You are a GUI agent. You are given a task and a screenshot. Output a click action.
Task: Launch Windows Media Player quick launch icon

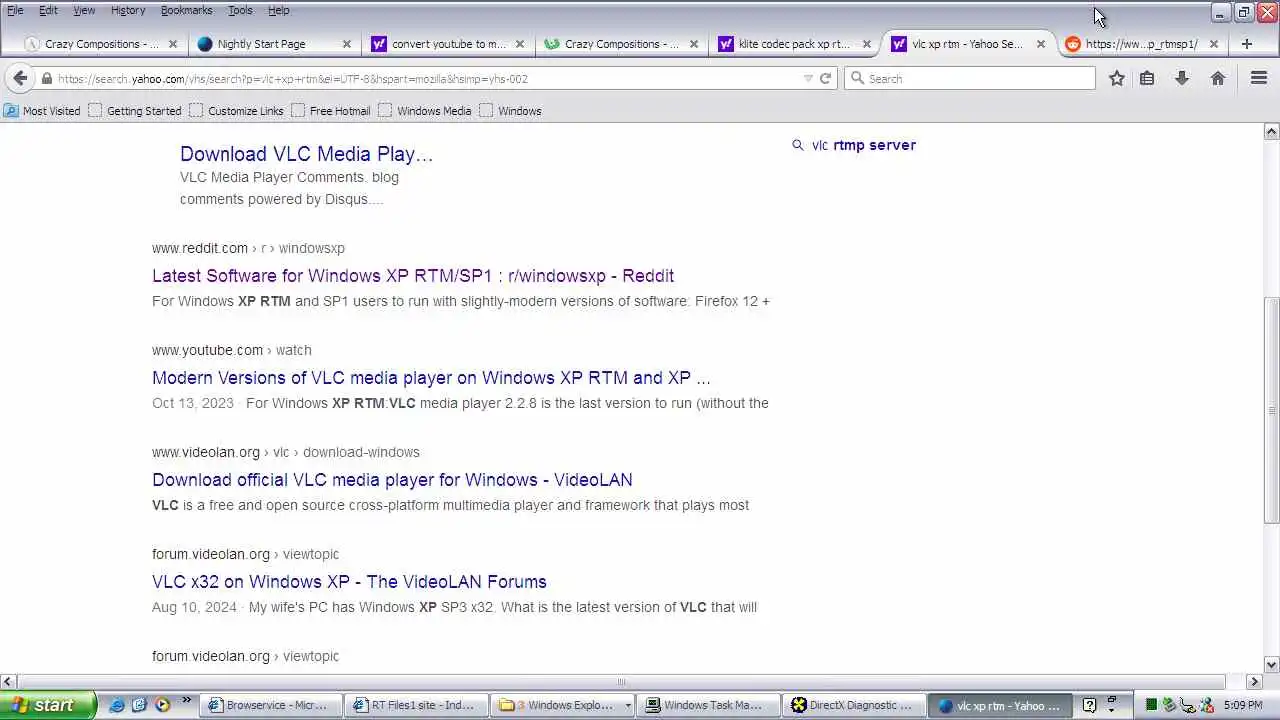(x=162, y=705)
